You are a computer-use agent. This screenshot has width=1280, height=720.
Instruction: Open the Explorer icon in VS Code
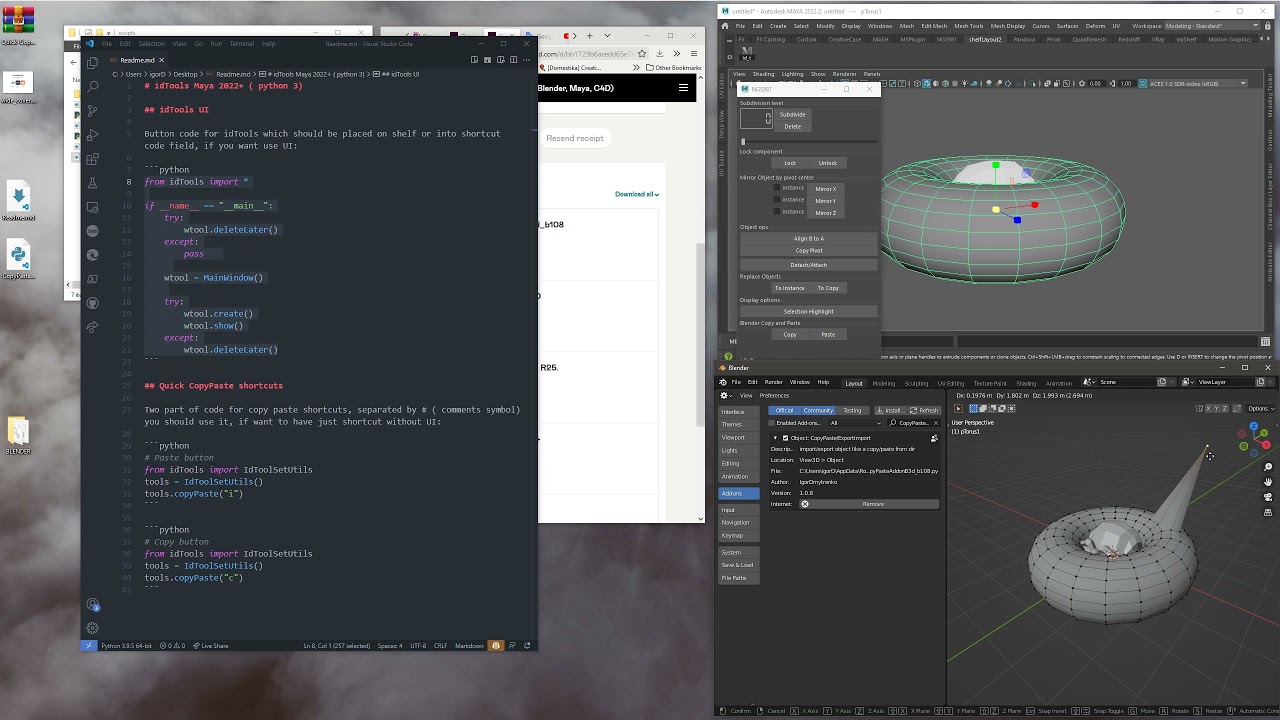point(93,61)
